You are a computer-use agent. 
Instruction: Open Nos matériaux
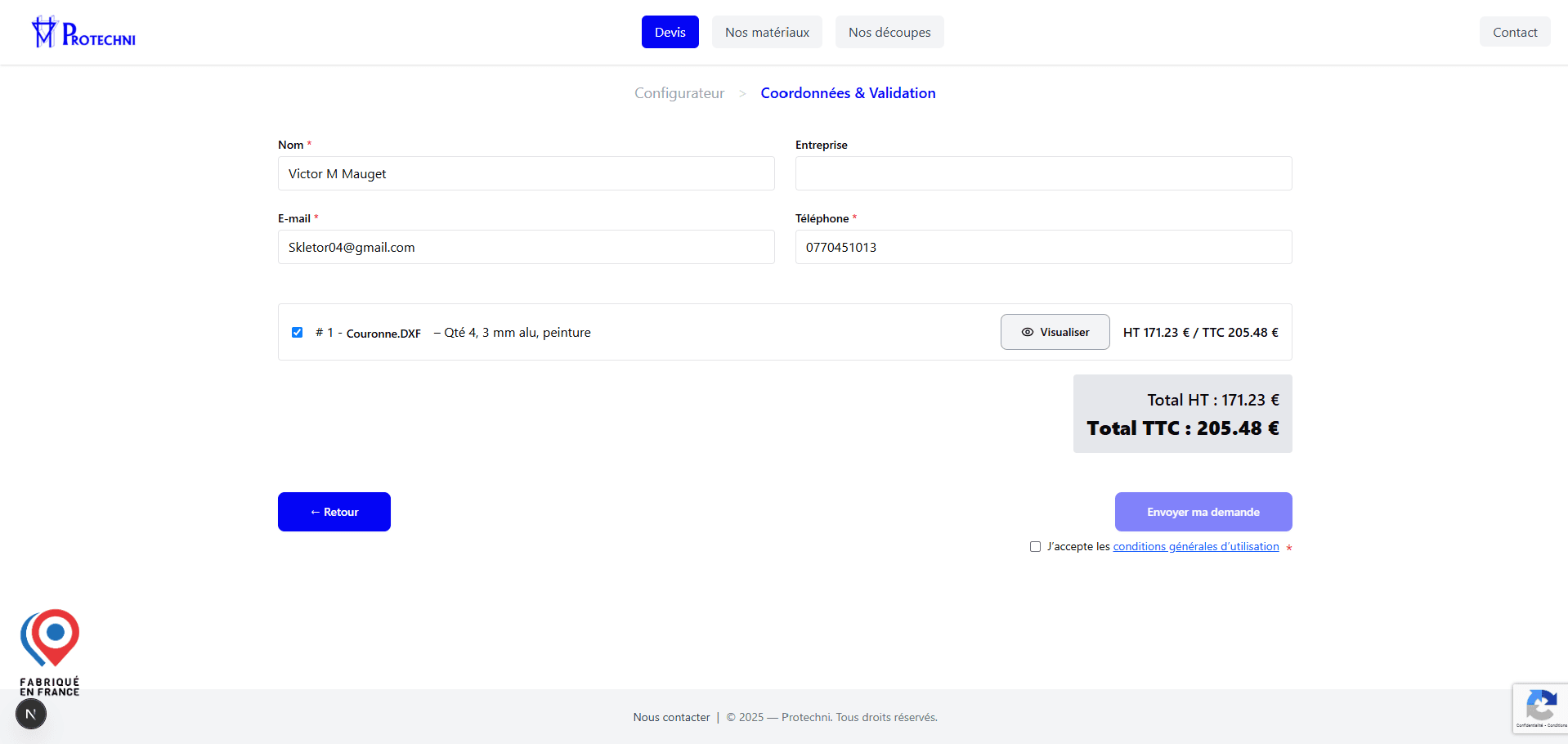pos(766,32)
